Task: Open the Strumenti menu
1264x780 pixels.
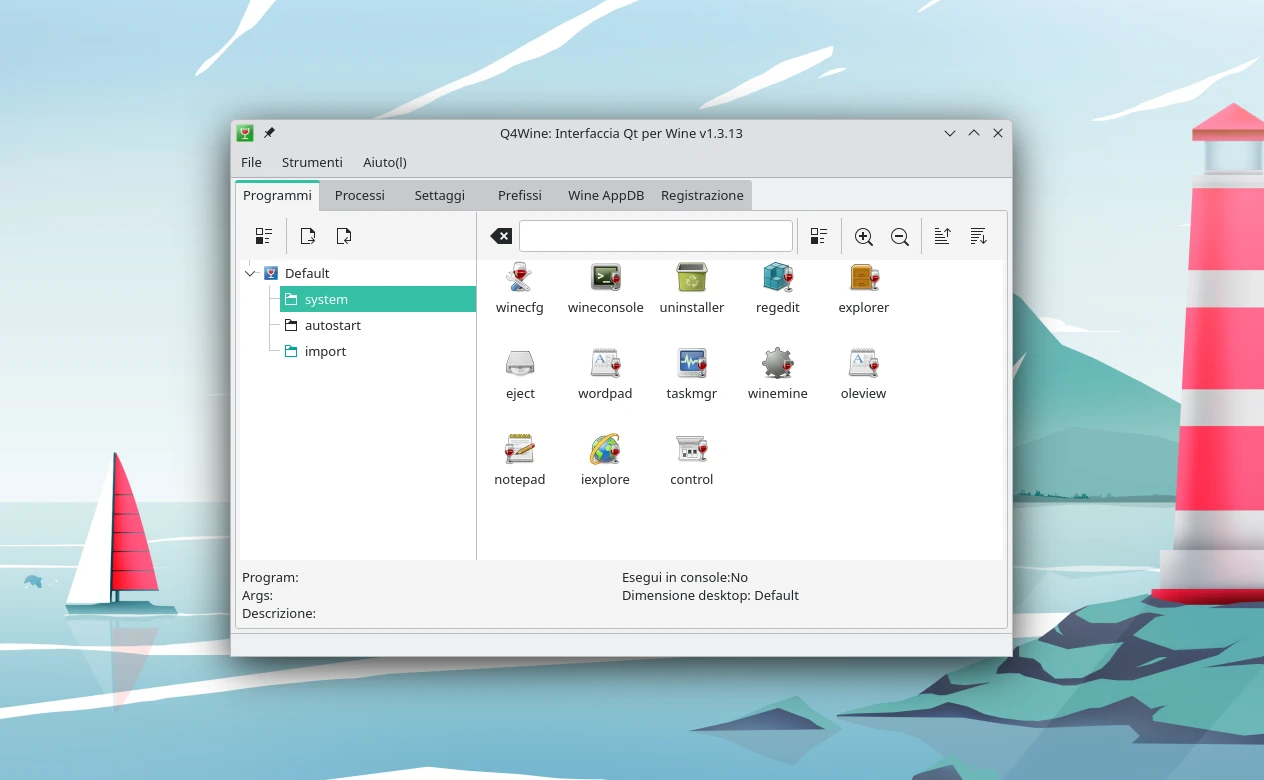Action: [312, 162]
